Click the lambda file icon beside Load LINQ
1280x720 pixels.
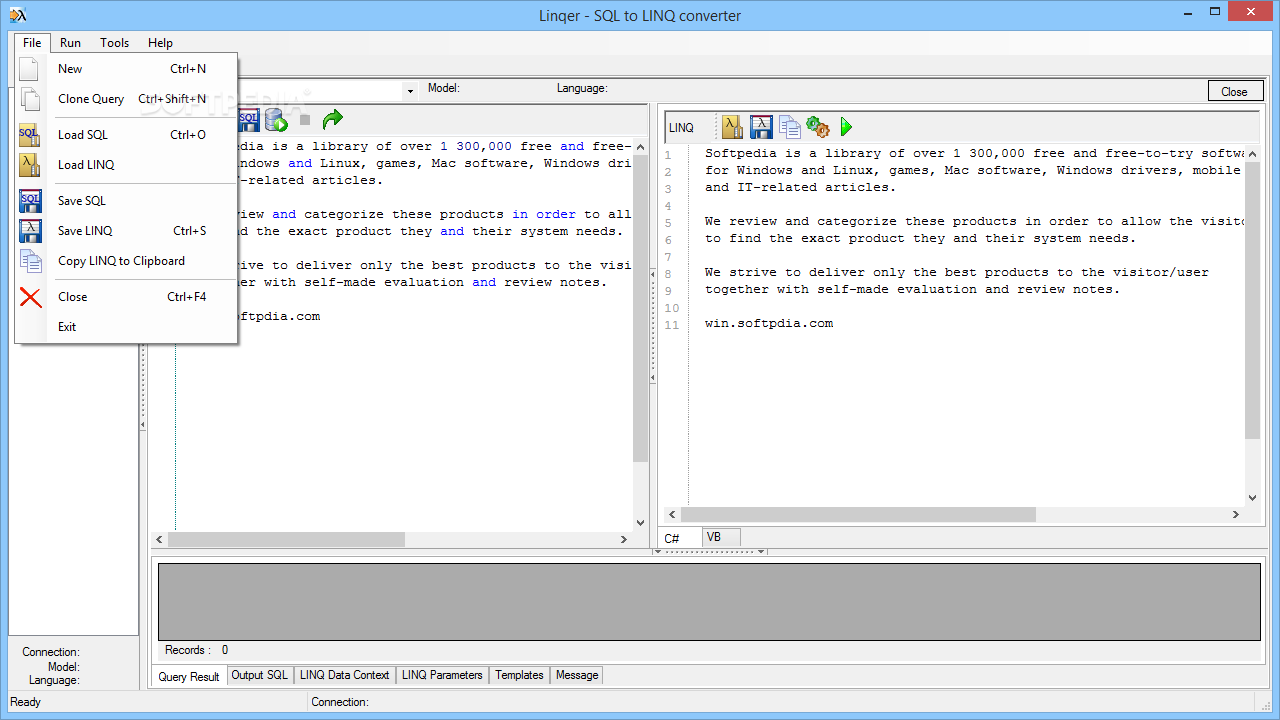(x=30, y=165)
